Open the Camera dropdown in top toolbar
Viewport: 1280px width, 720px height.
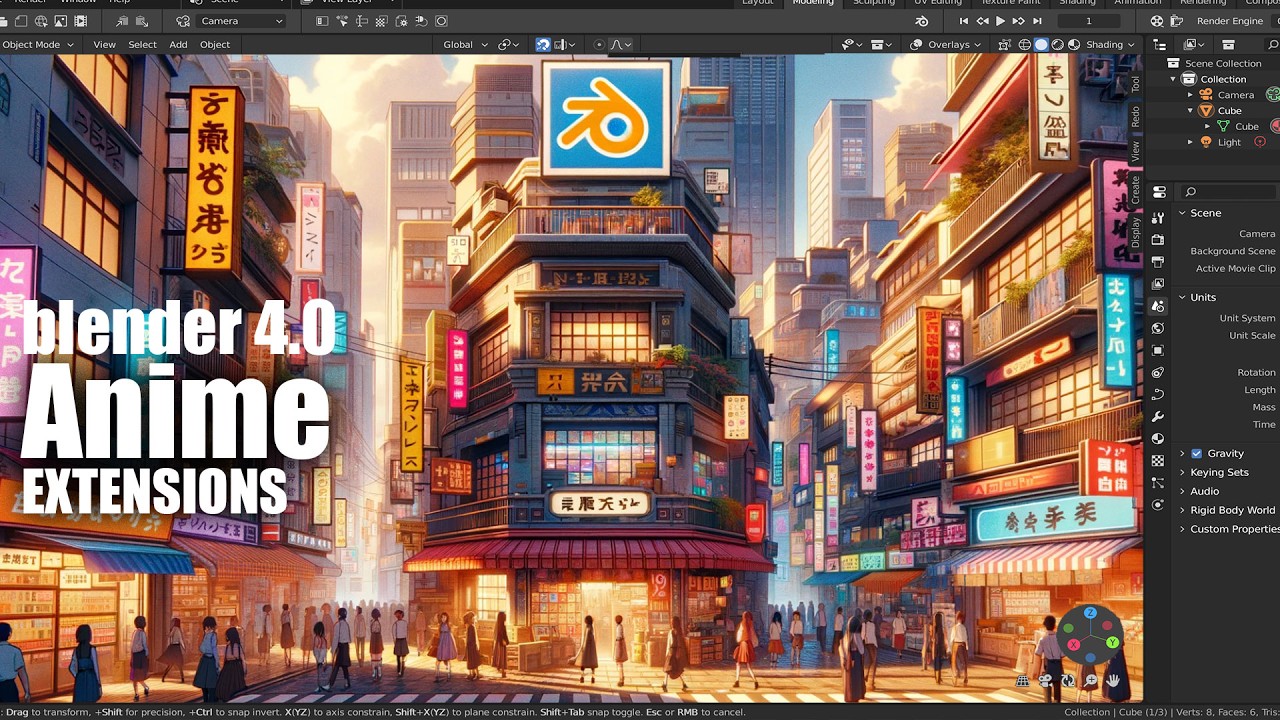pos(242,21)
